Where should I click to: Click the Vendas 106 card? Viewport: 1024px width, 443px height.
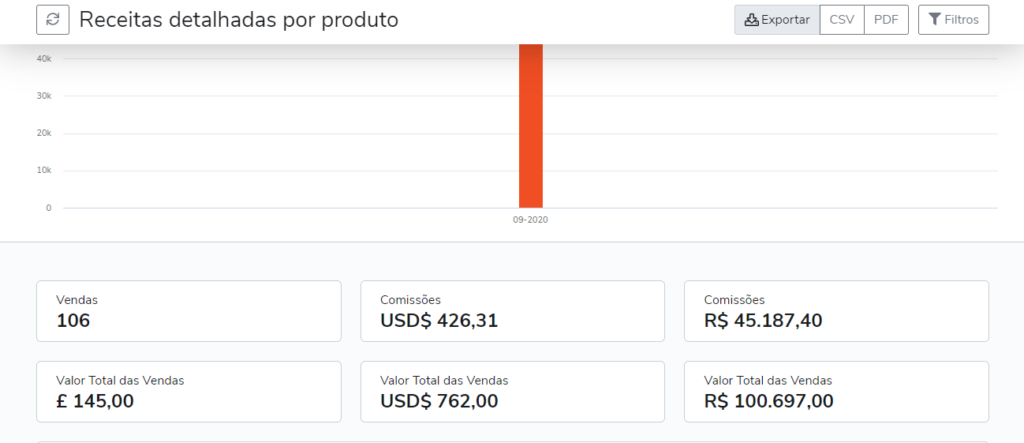[x=189, y=311]
